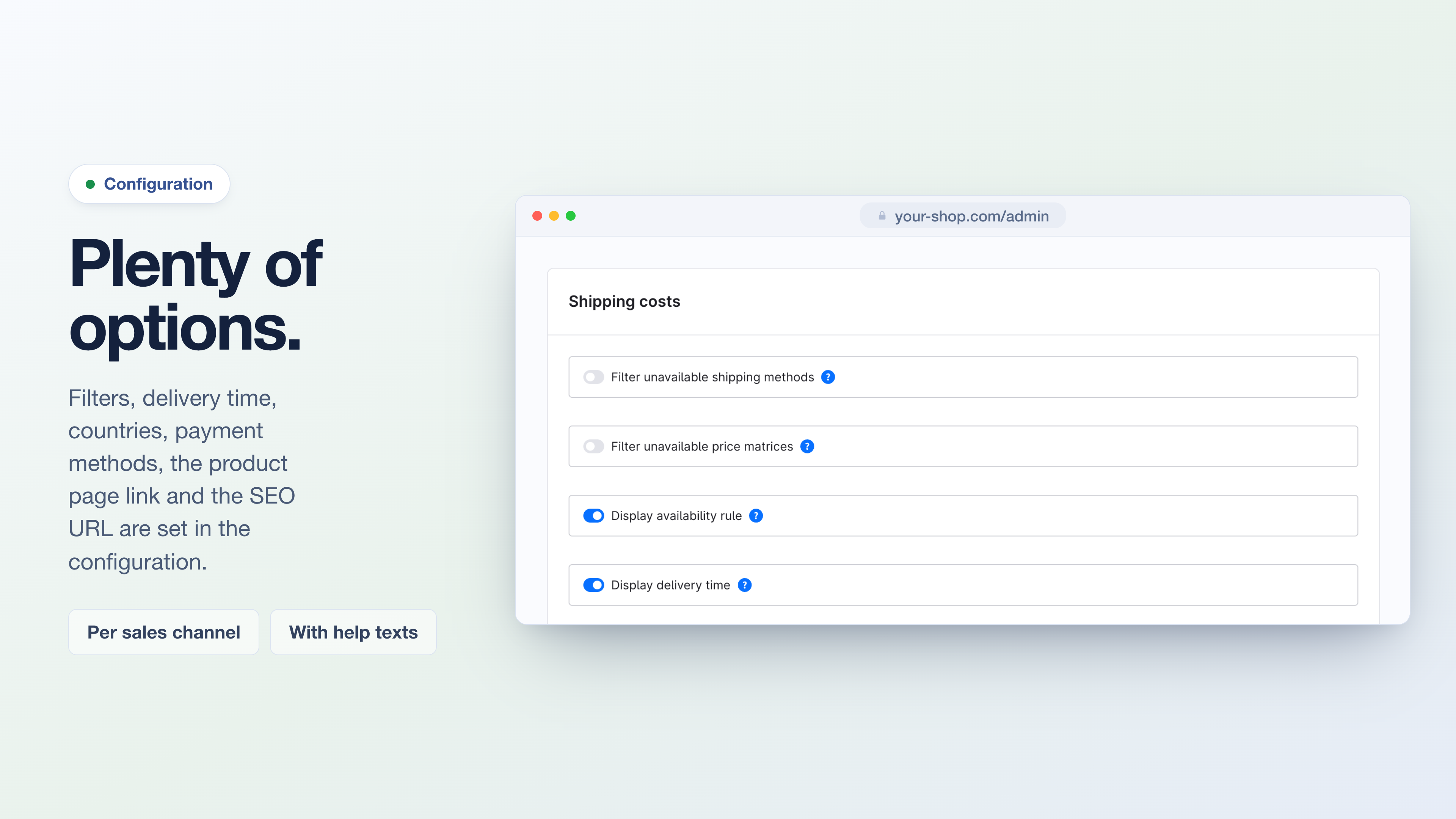Open help icon for Display availability rule
Image resolution: width=1456 pixels, height=819 pixels.
tap(756, 516)
